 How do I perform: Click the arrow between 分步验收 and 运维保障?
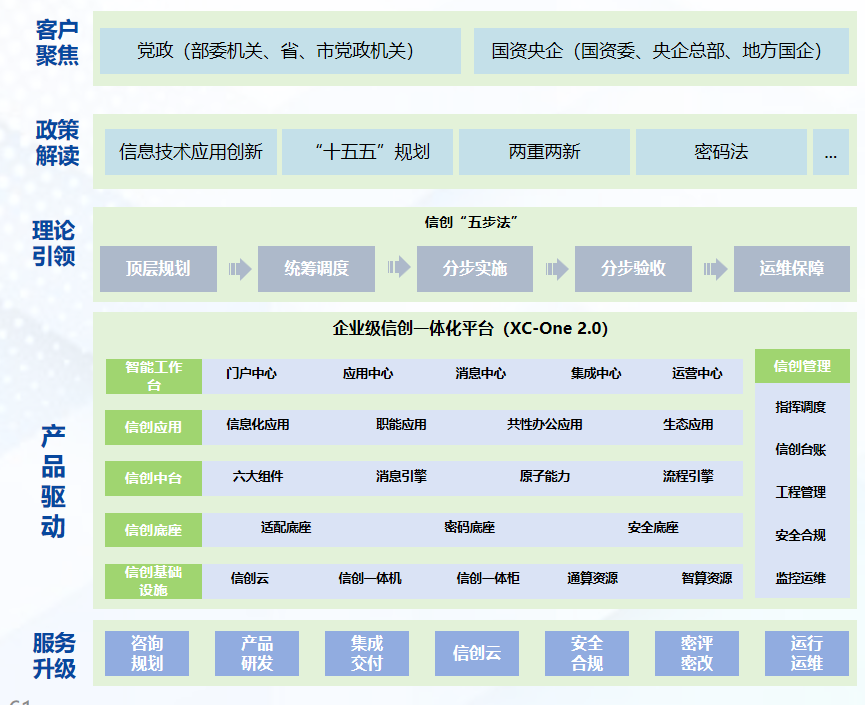coord(715,269)
